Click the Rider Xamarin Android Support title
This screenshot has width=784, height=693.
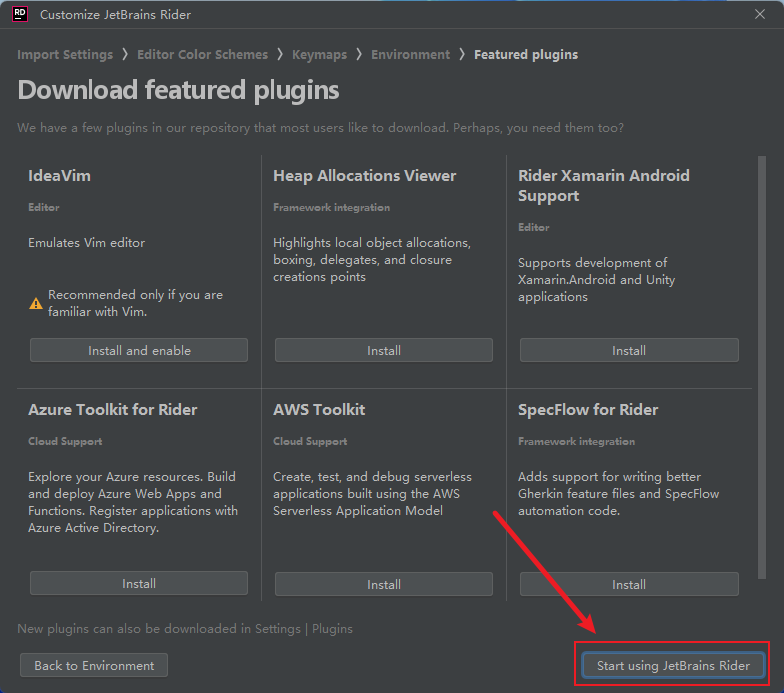click(x=604, y=186)
